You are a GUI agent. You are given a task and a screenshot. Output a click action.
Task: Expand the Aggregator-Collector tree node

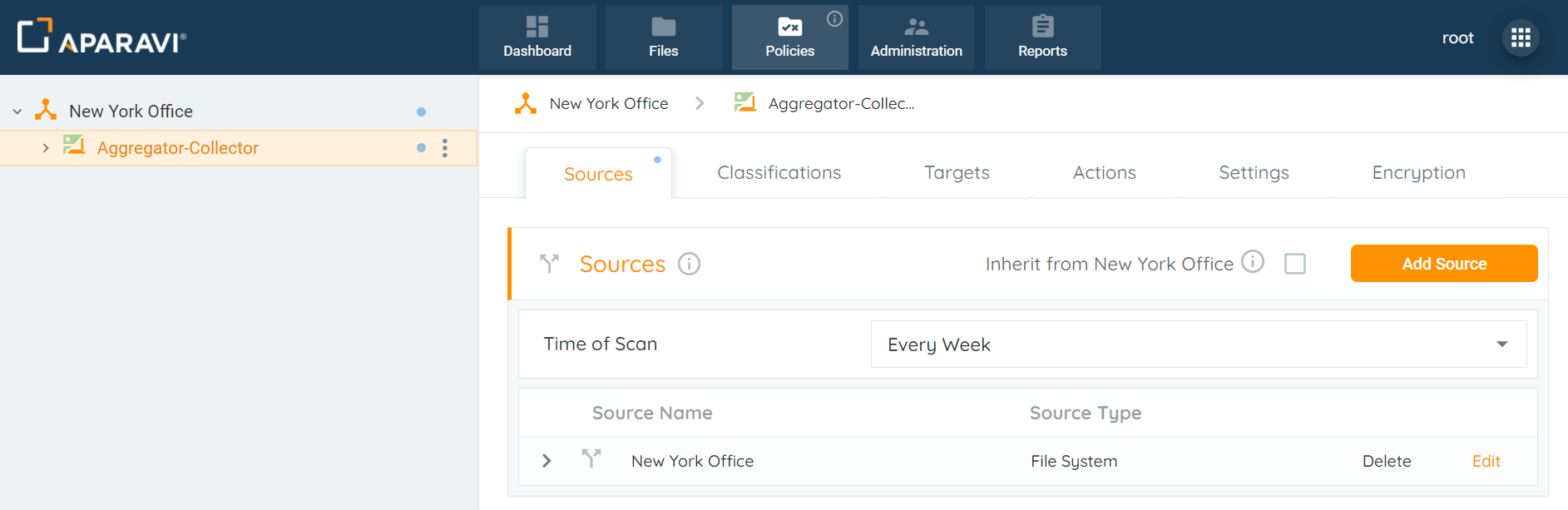[x=45, y=148]
